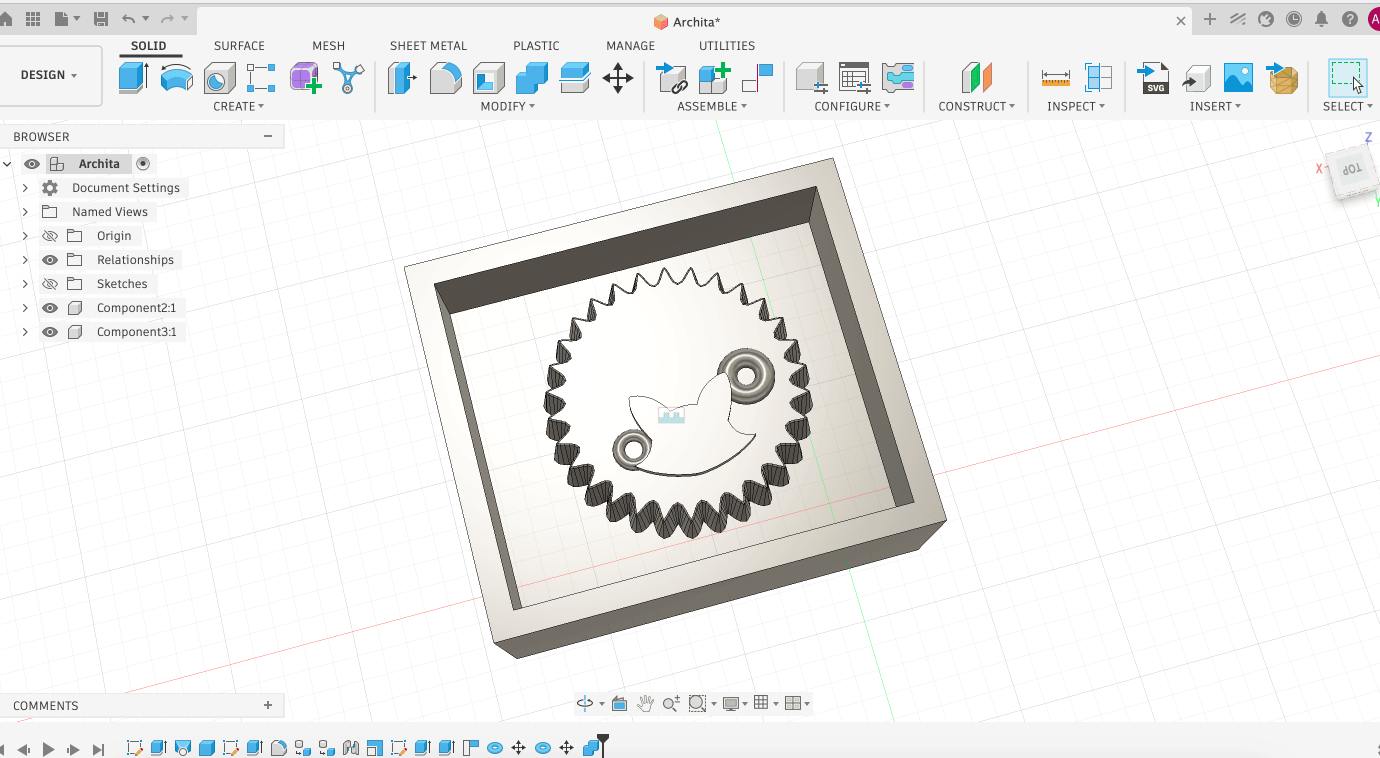Add a new comment with plus button
The height and width of the screenshot is (758, 1380).
268,705
